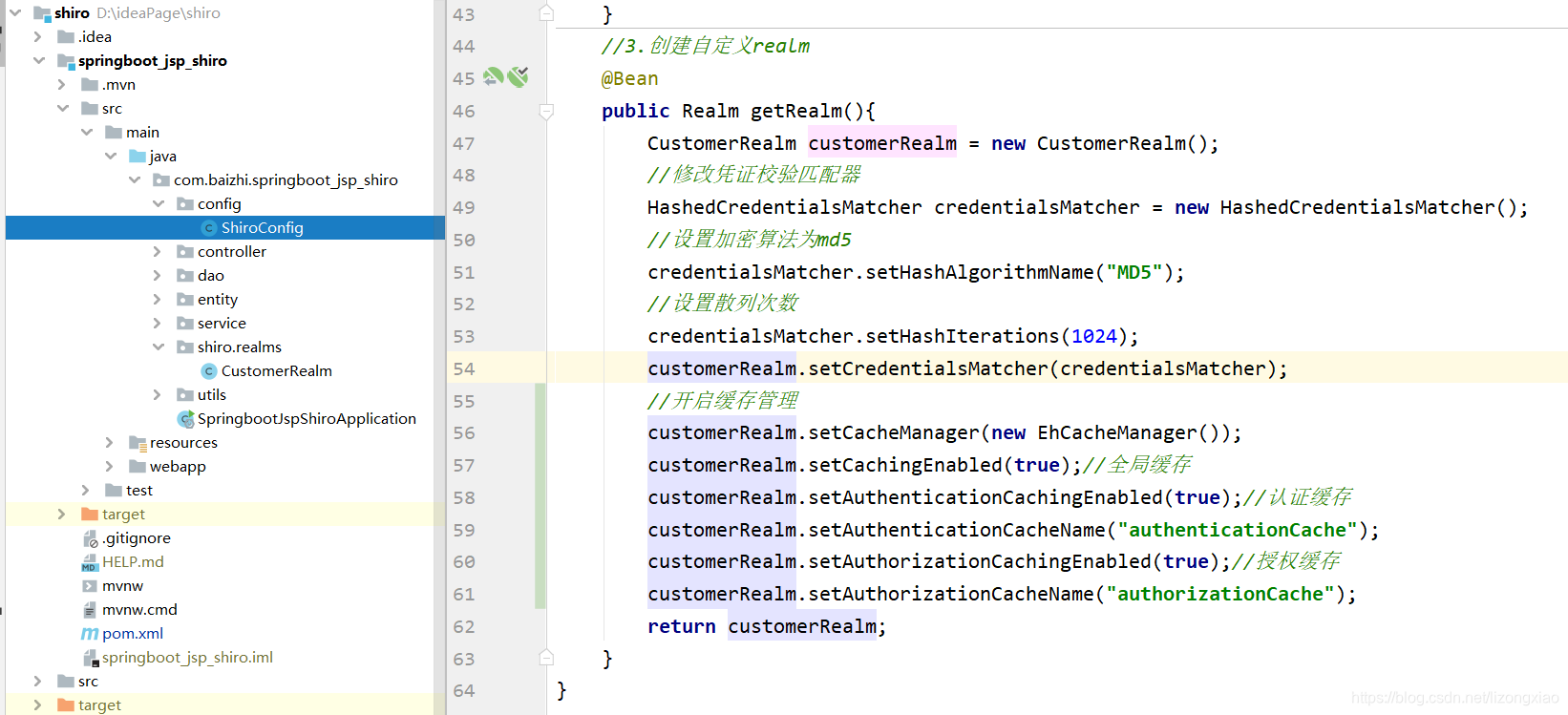The height and width of the screenshot is (715, 1568).
Task: Expand the service package
Action: (x=158, y=324)
